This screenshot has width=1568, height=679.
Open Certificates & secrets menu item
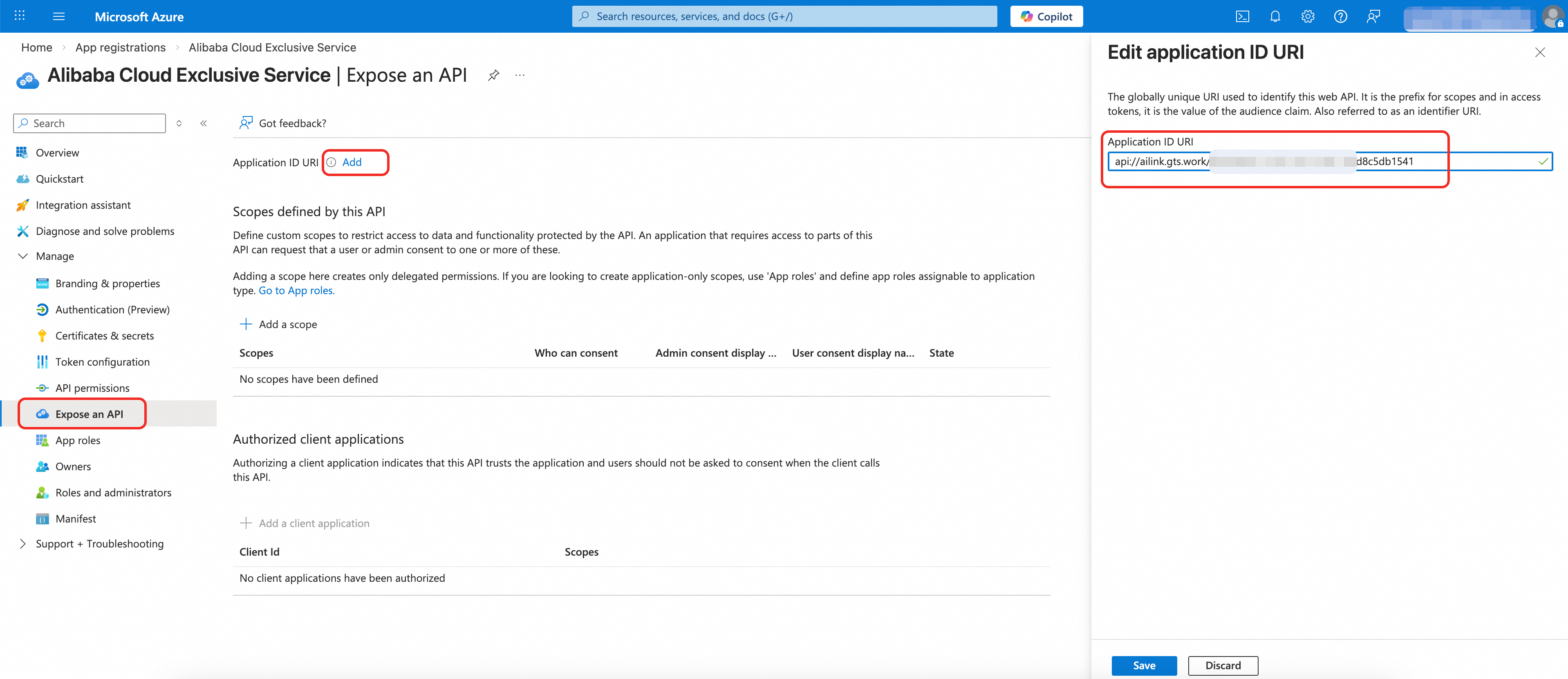coord(104,336)
